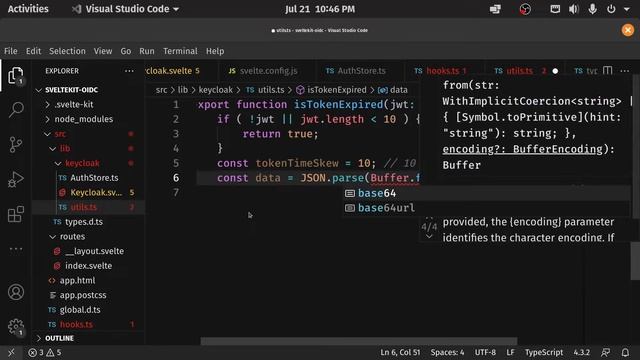640x360 pixels.
Task: Open the Manage gear icon
Action: (x=16, y=327)
